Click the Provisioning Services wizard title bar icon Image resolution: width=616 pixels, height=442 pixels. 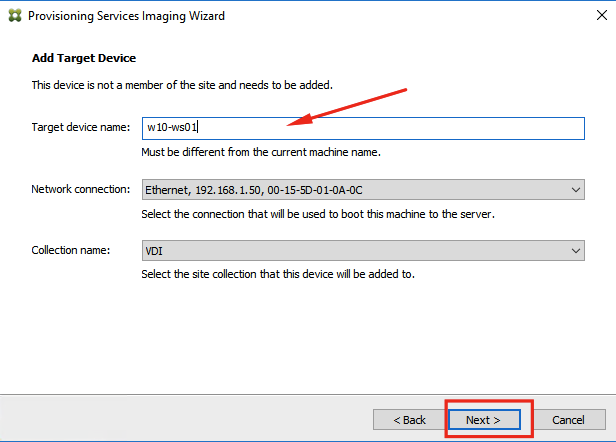pyautogui.click(x=15, y=16)
